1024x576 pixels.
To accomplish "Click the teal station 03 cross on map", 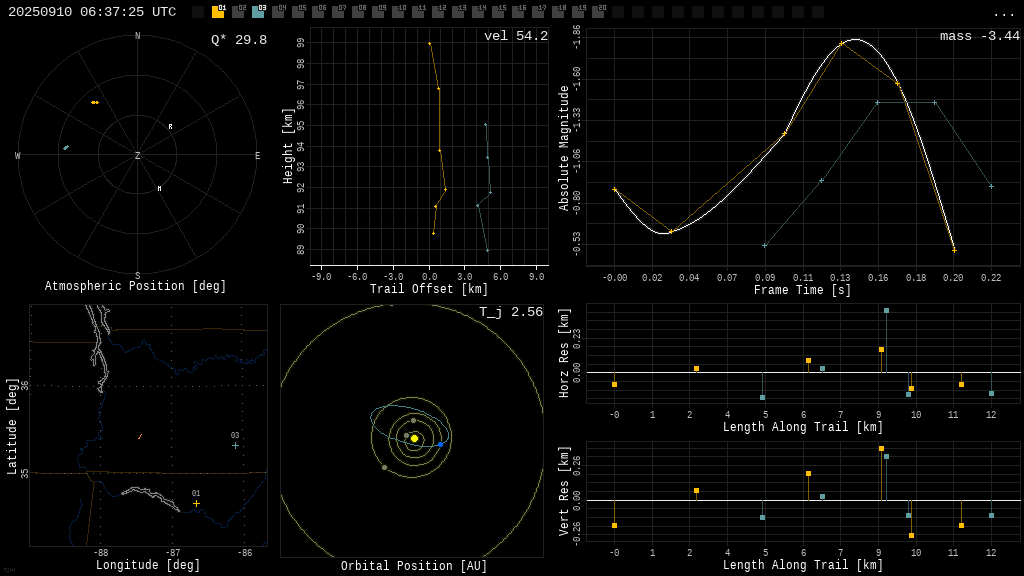I will pyautogui.click(x=236, y=445).
